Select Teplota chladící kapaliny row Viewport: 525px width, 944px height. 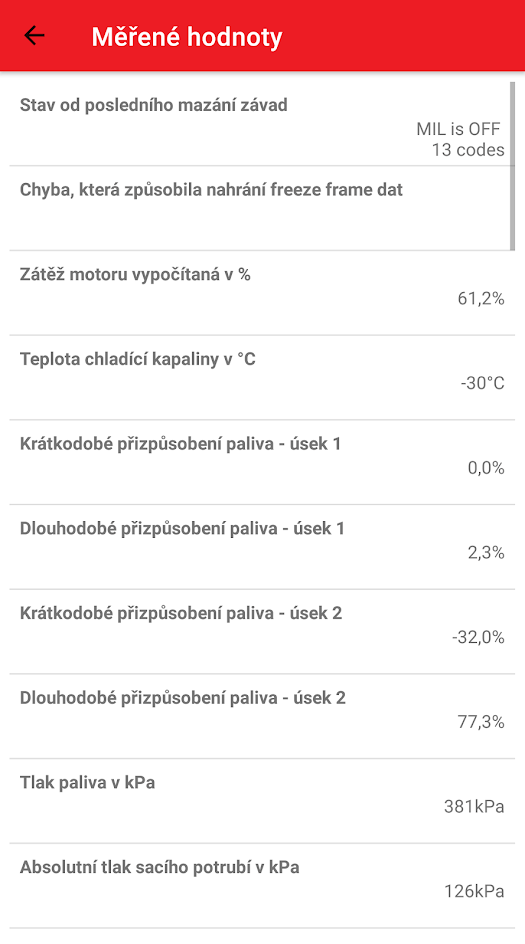pyautogui.click(x=262, y=378)
